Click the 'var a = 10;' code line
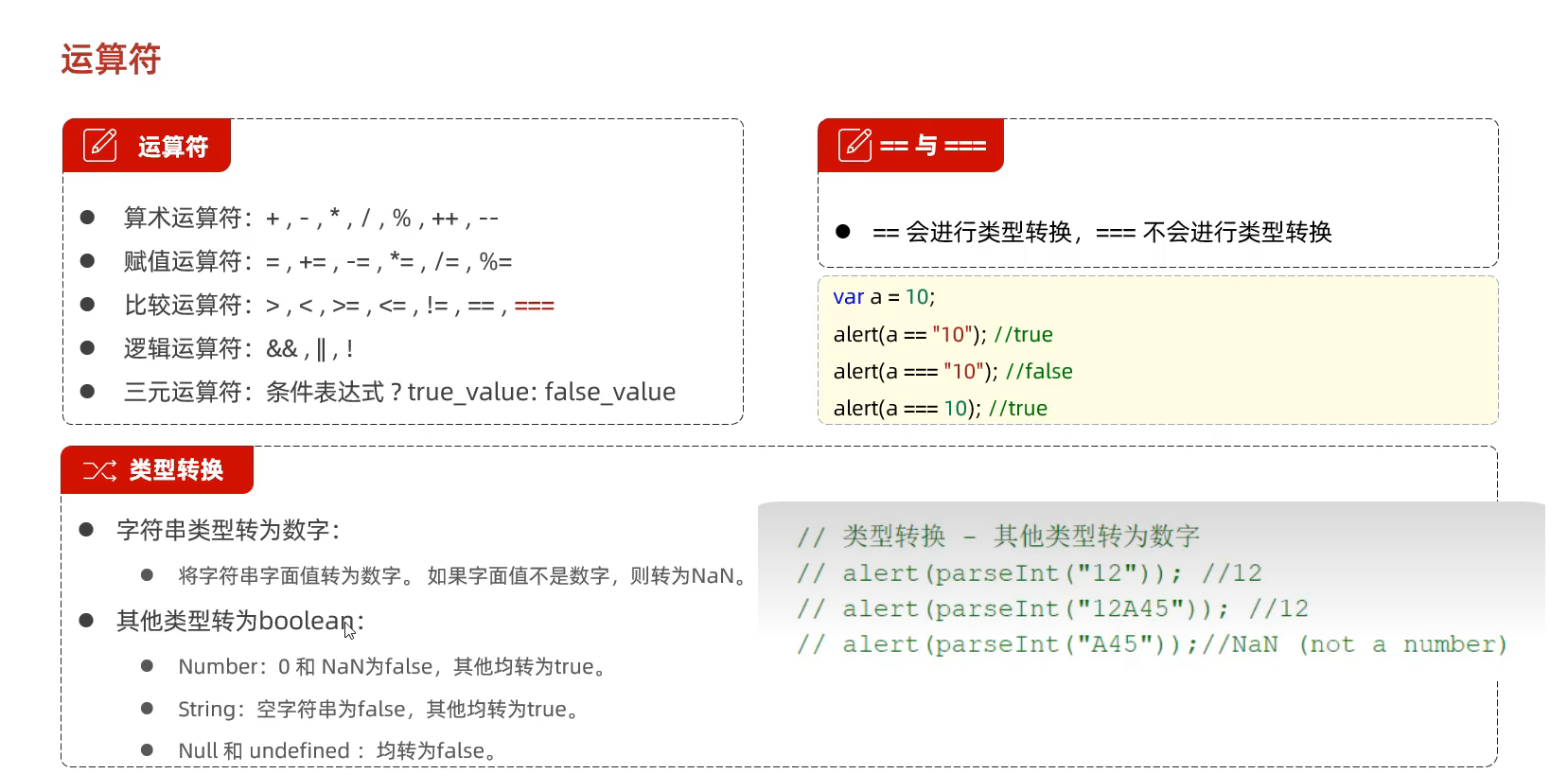Image resolution: width=1568 pixels, height=774 pixels. point(884,297)
